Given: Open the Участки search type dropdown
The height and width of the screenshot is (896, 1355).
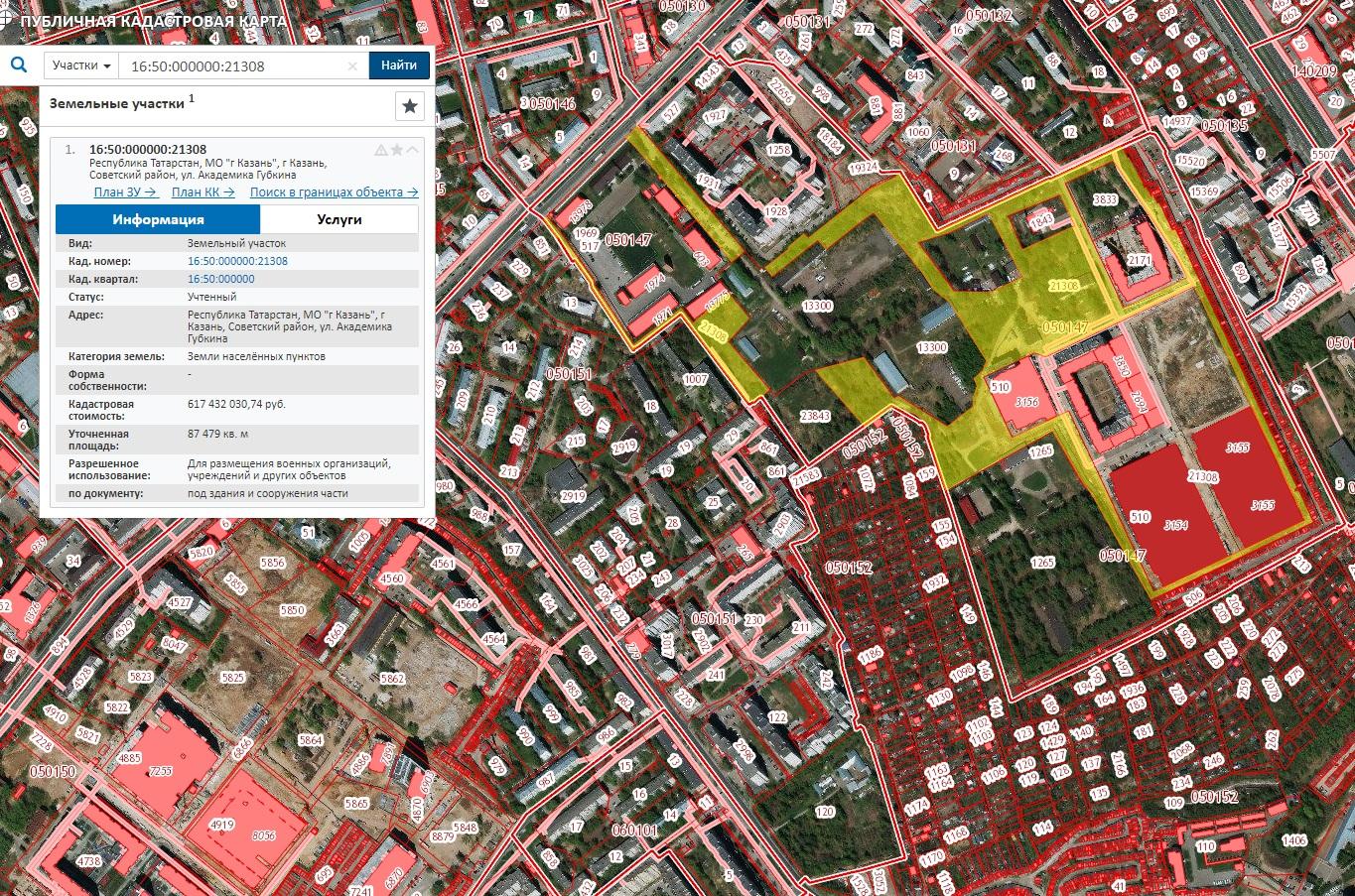Looking at the screenshot, I should point(81,65).
